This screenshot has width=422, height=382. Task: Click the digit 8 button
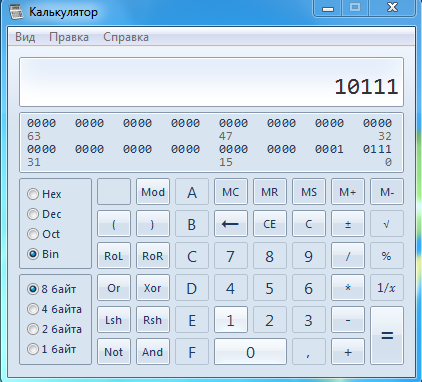tap(270, 256)
